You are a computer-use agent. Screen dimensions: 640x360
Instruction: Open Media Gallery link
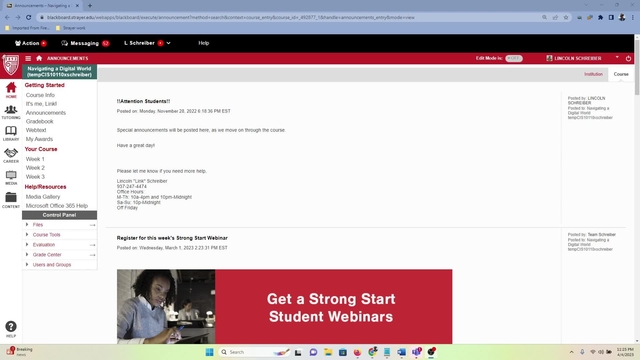coord(43,197)
